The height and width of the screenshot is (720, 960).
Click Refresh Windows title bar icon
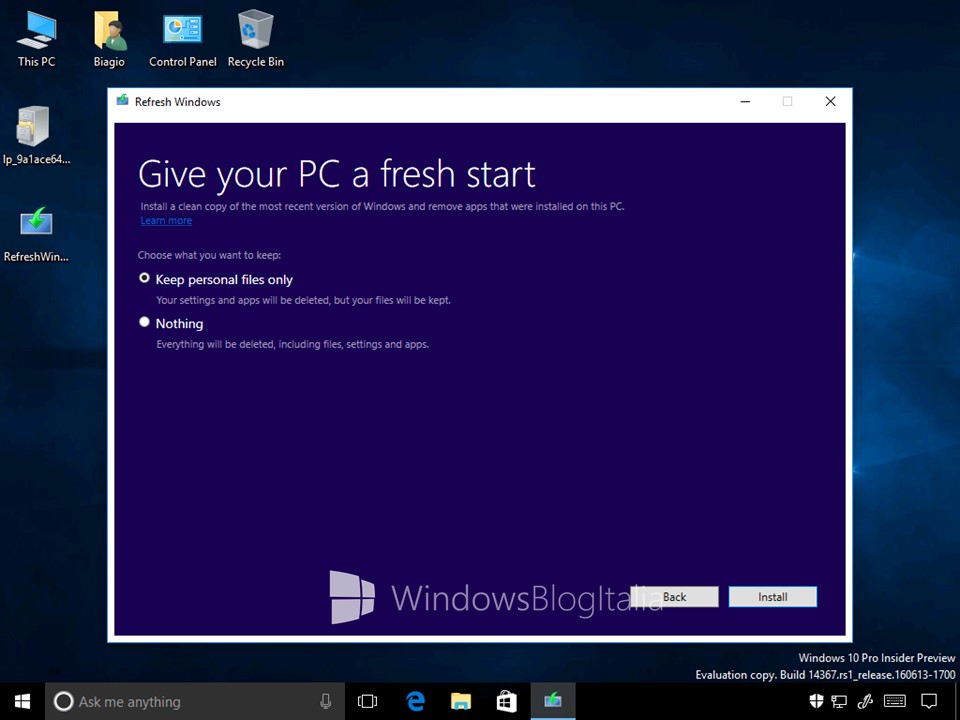122,100
